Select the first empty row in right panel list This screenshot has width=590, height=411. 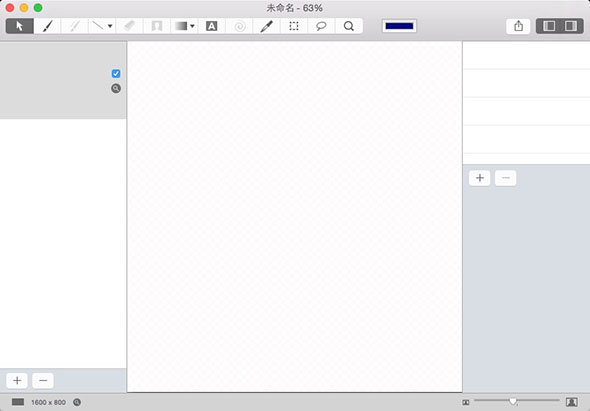(526, 55)
